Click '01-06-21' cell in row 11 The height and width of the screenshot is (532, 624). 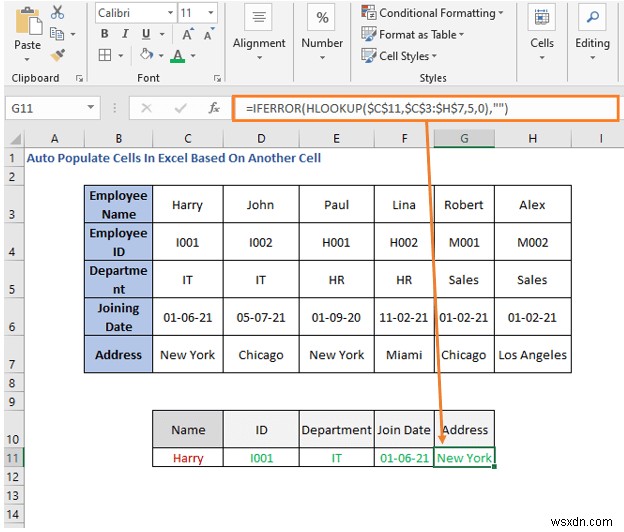404,458
